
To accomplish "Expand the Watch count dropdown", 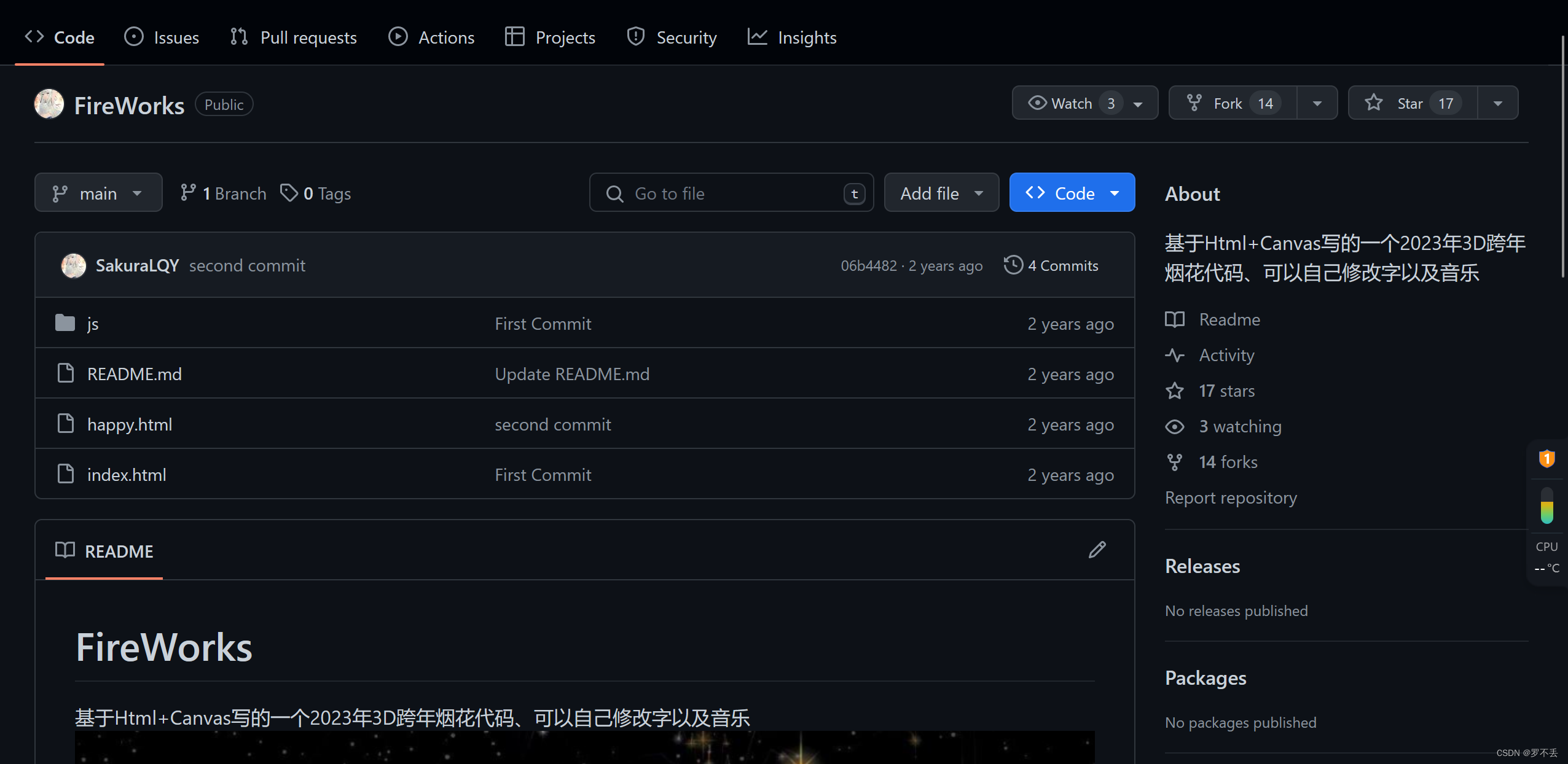I will (1139, 103).
